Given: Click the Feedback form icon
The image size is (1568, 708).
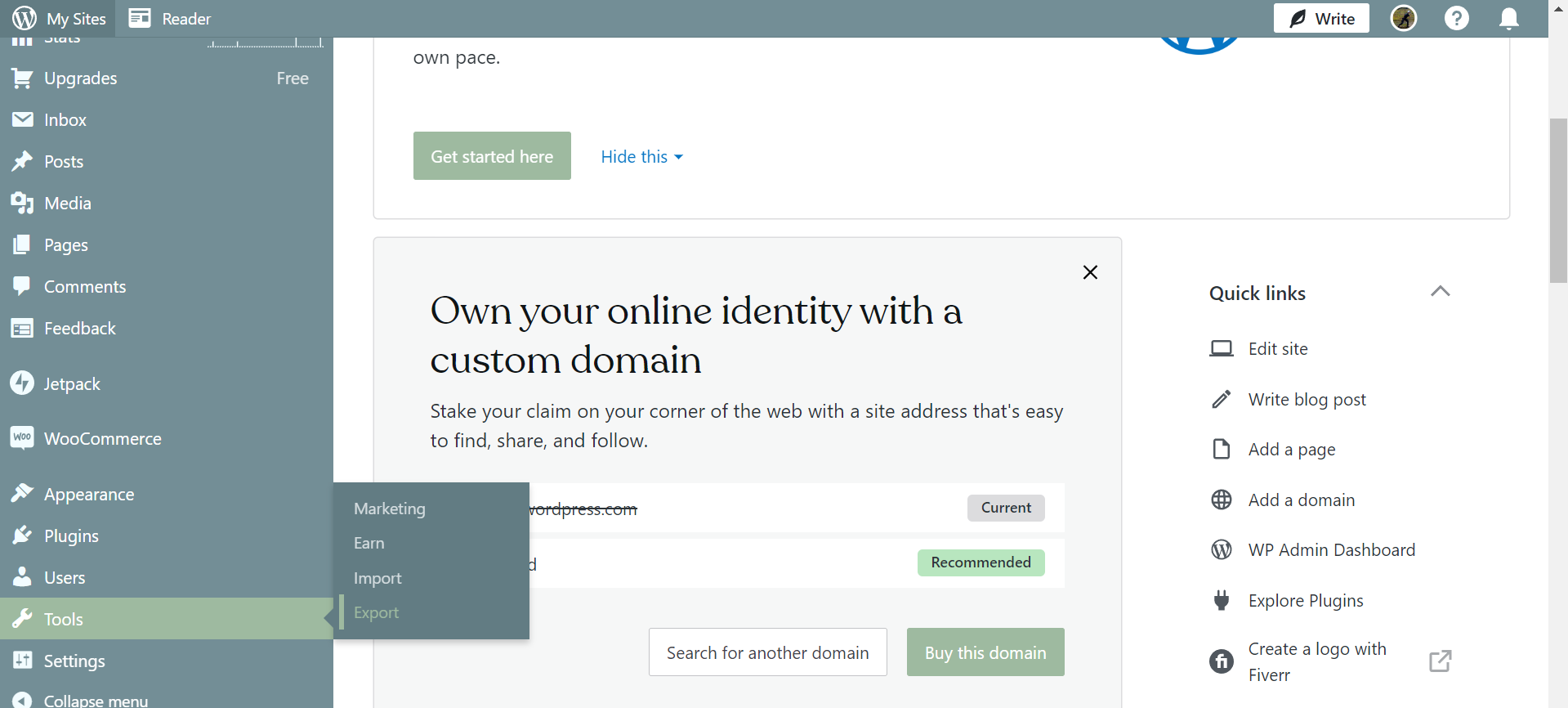Looking at the screenshot, I should (x=22, y=328).
